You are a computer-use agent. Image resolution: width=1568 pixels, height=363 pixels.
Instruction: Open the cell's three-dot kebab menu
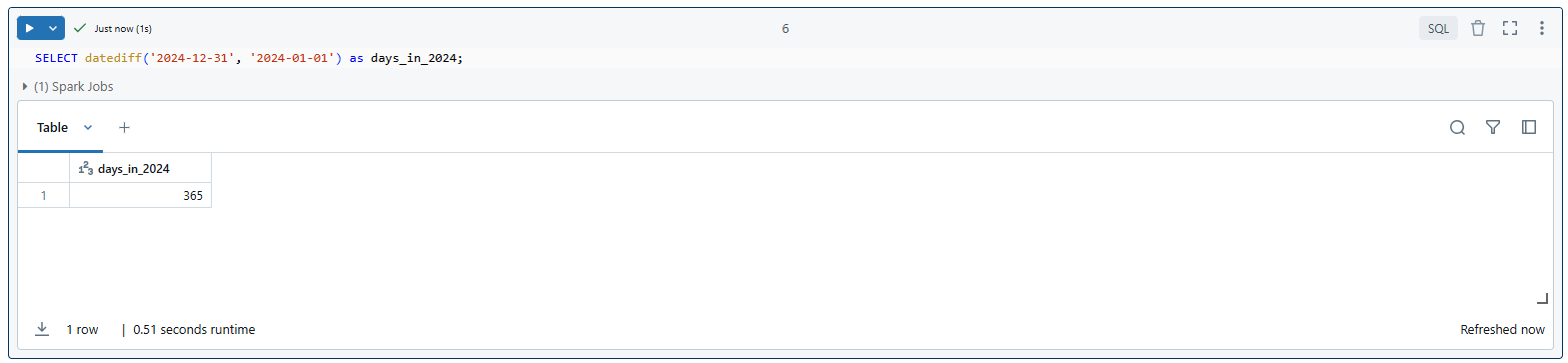1542,28
